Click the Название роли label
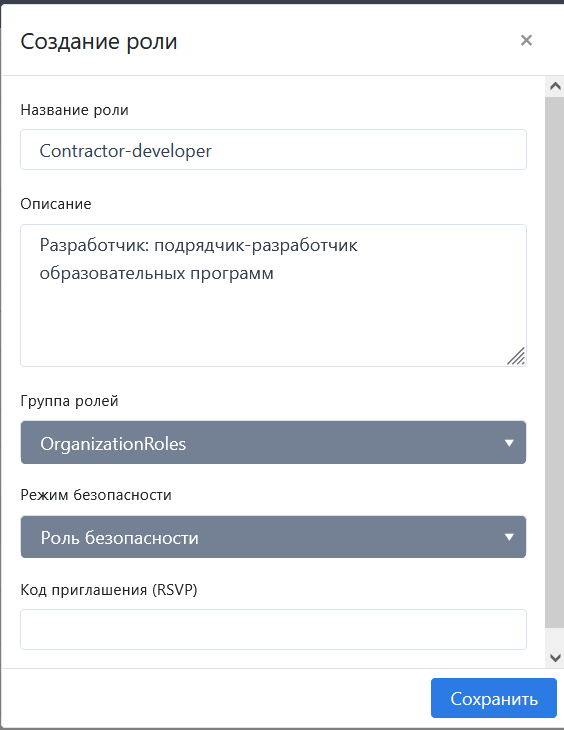 tap(75, 110)
